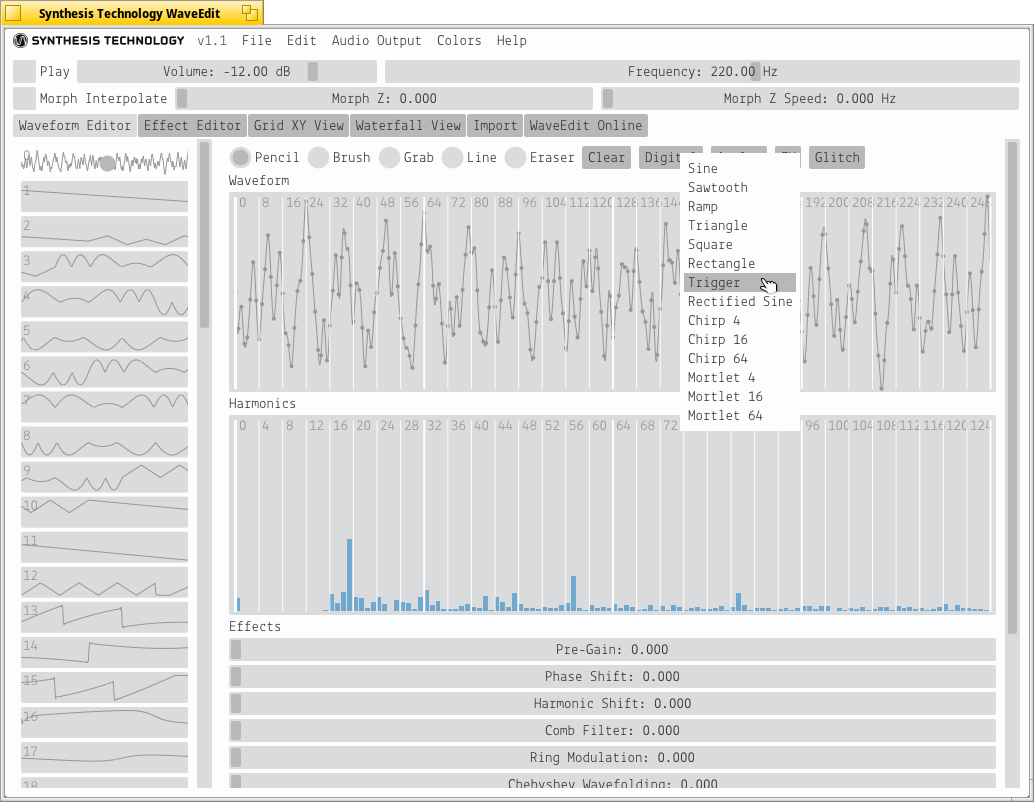Select waveform thumbnail number 15
Screen dimensions: 1034x802
pyautogui.click(x=104, y=687)
